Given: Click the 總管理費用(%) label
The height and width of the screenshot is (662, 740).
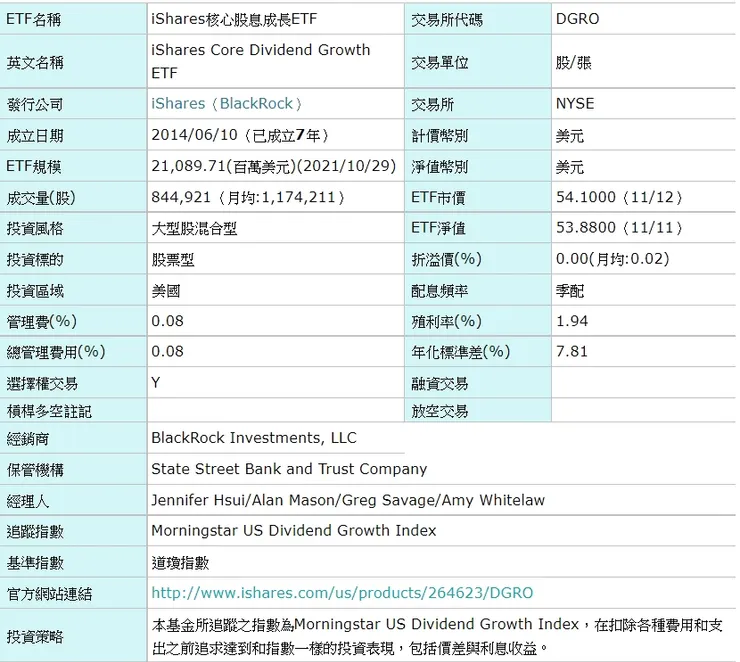Looking at the screenshot, I should (56, 352).
